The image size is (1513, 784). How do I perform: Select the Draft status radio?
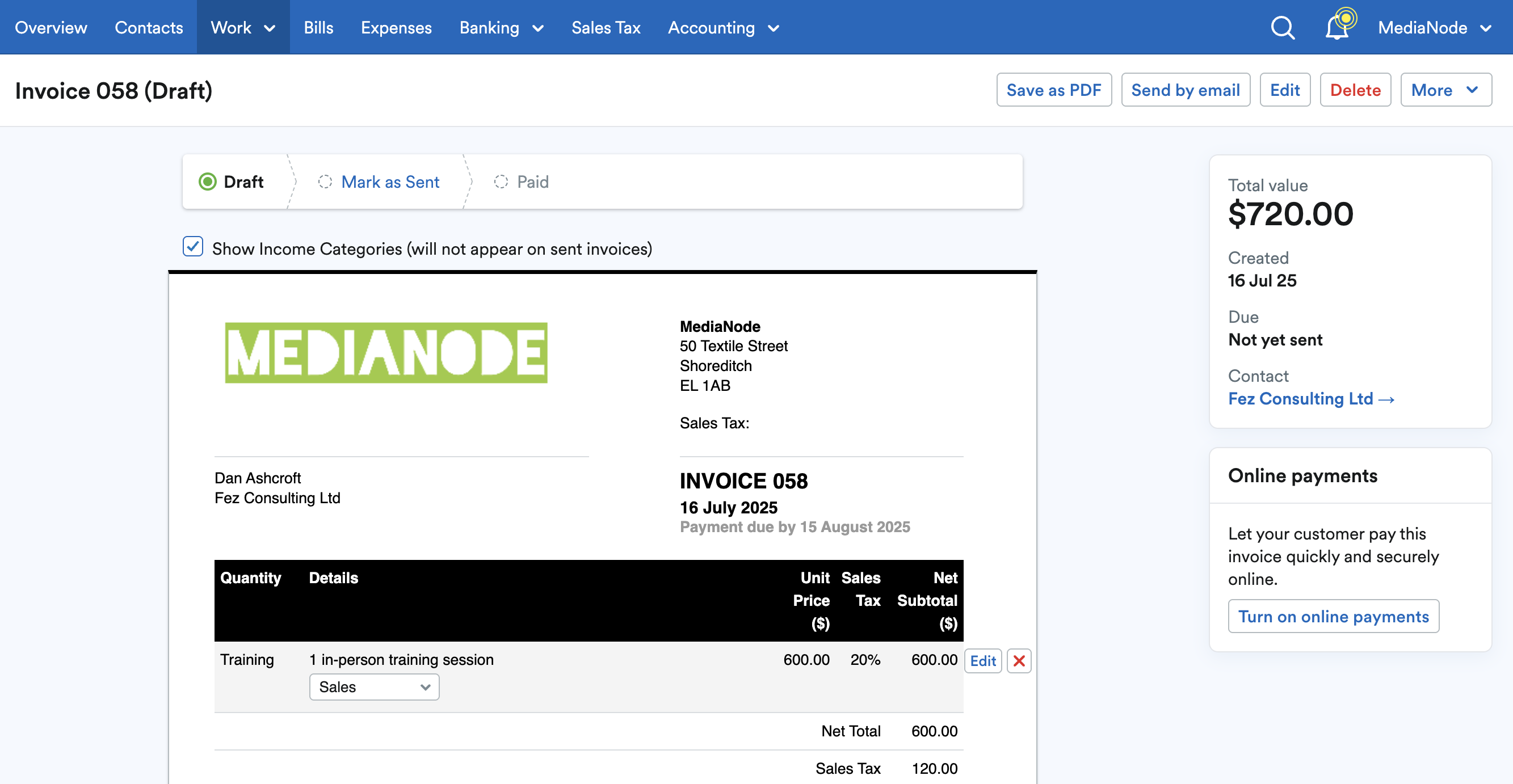(x=208, y=182)
